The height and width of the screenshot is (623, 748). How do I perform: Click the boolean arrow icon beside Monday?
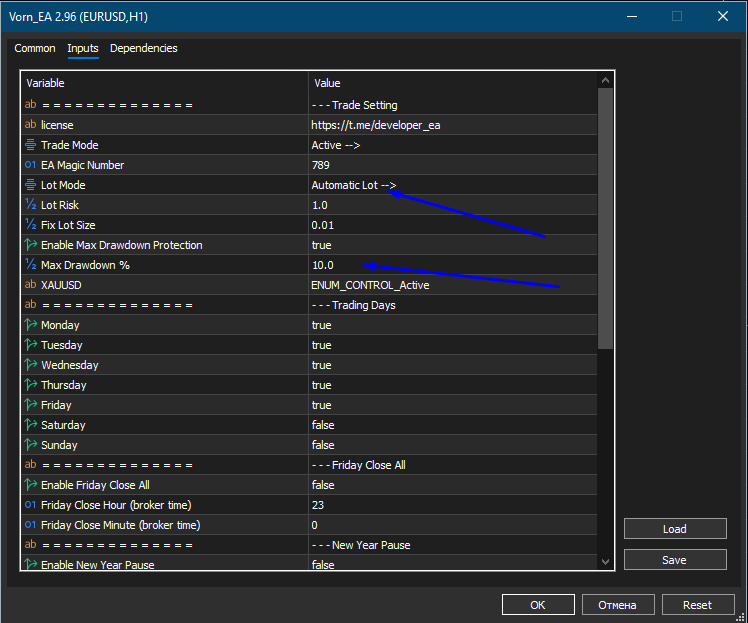[31, 325]
